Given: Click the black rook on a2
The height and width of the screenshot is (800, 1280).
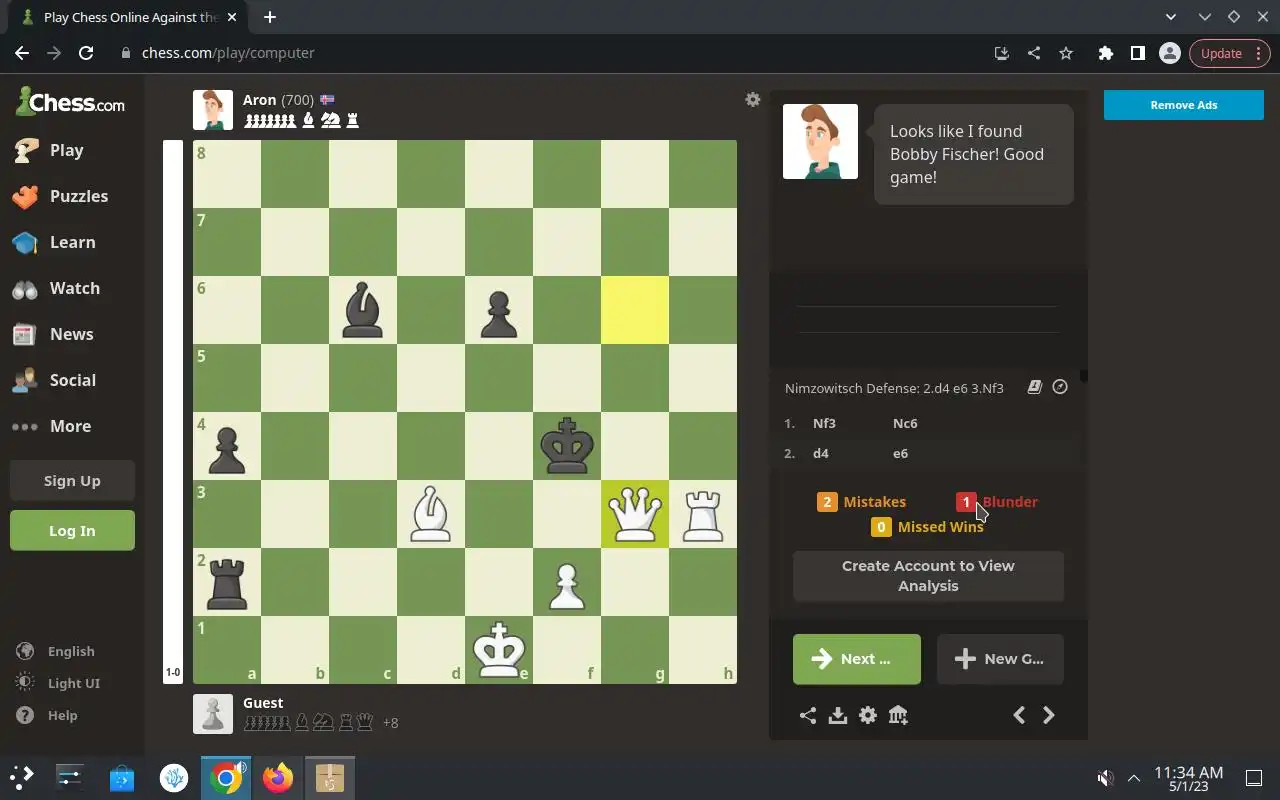Looking at the screenshot, I should [227, 582].
